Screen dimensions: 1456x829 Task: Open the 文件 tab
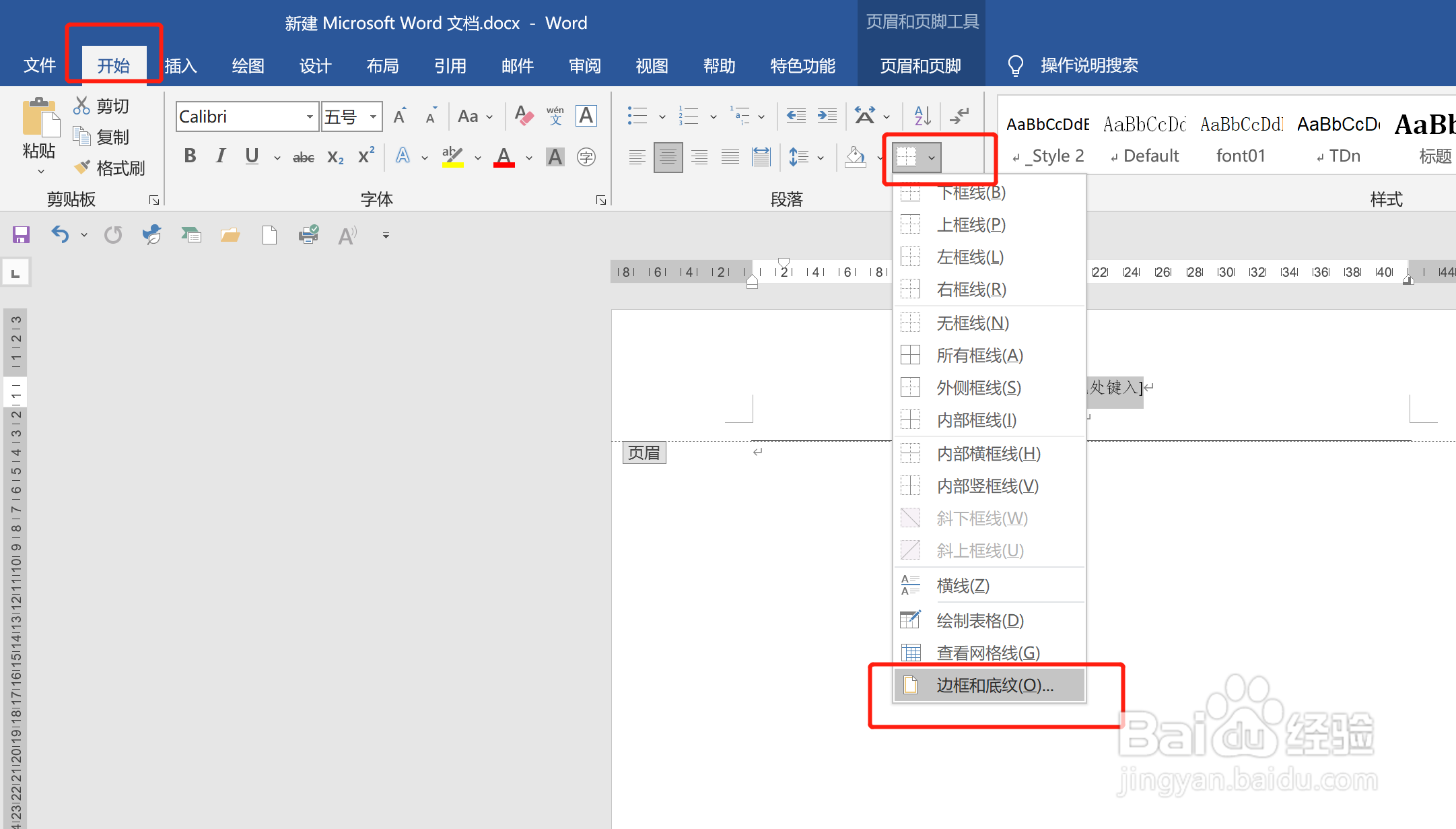click(x=40, y=65)
